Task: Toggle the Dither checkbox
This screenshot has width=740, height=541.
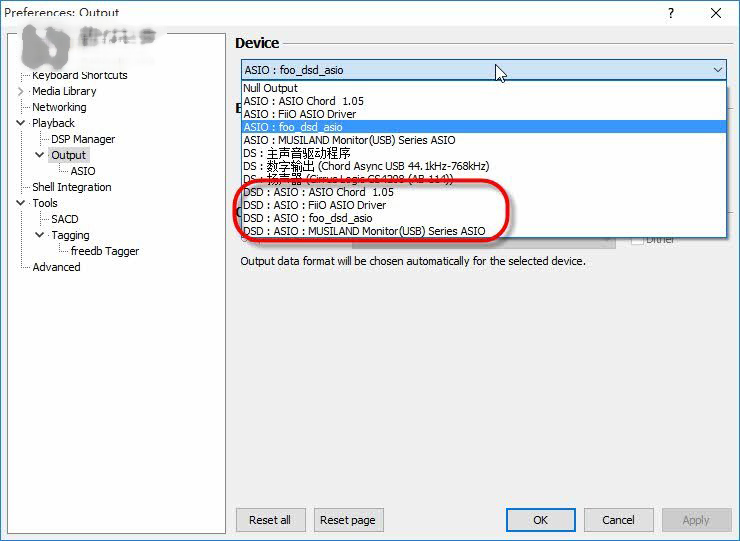Action: pos(637,240)
